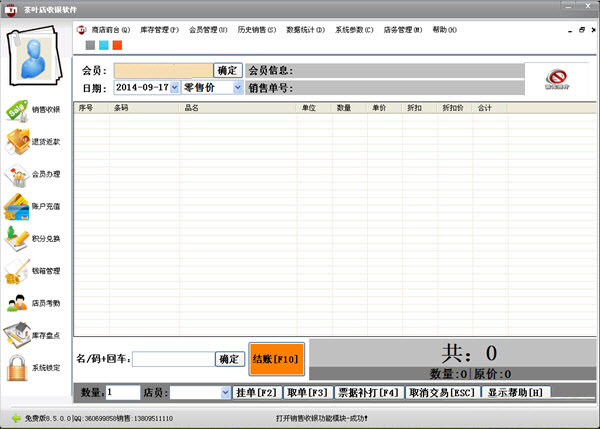Open the 会员管理 menu

coord(208,30)
